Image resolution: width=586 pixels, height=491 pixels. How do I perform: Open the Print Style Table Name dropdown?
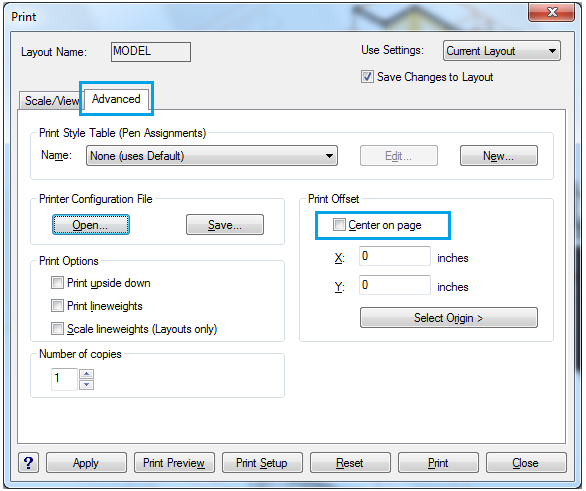click(212, 156)
